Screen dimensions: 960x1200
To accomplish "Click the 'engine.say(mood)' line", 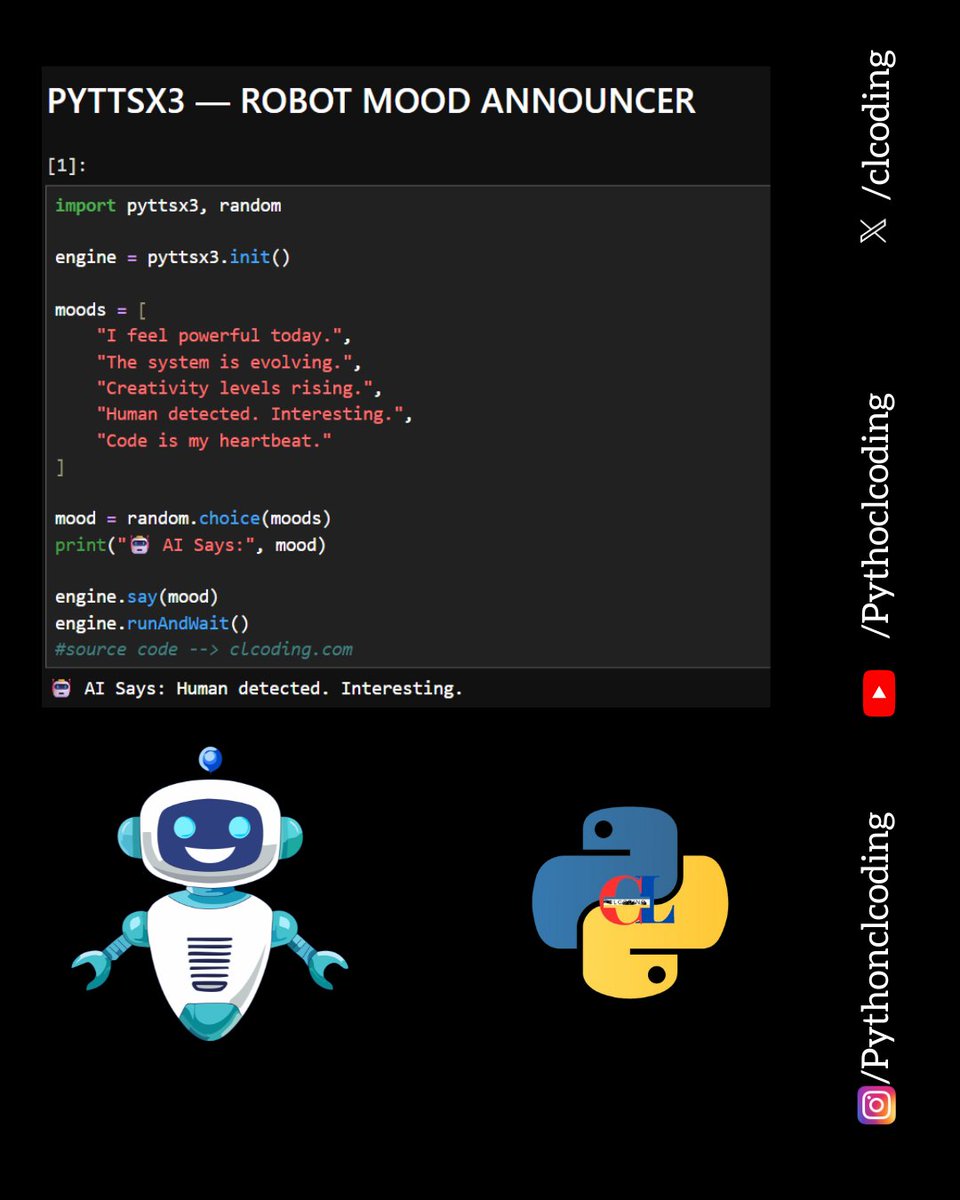I will (x=137, y=597).
